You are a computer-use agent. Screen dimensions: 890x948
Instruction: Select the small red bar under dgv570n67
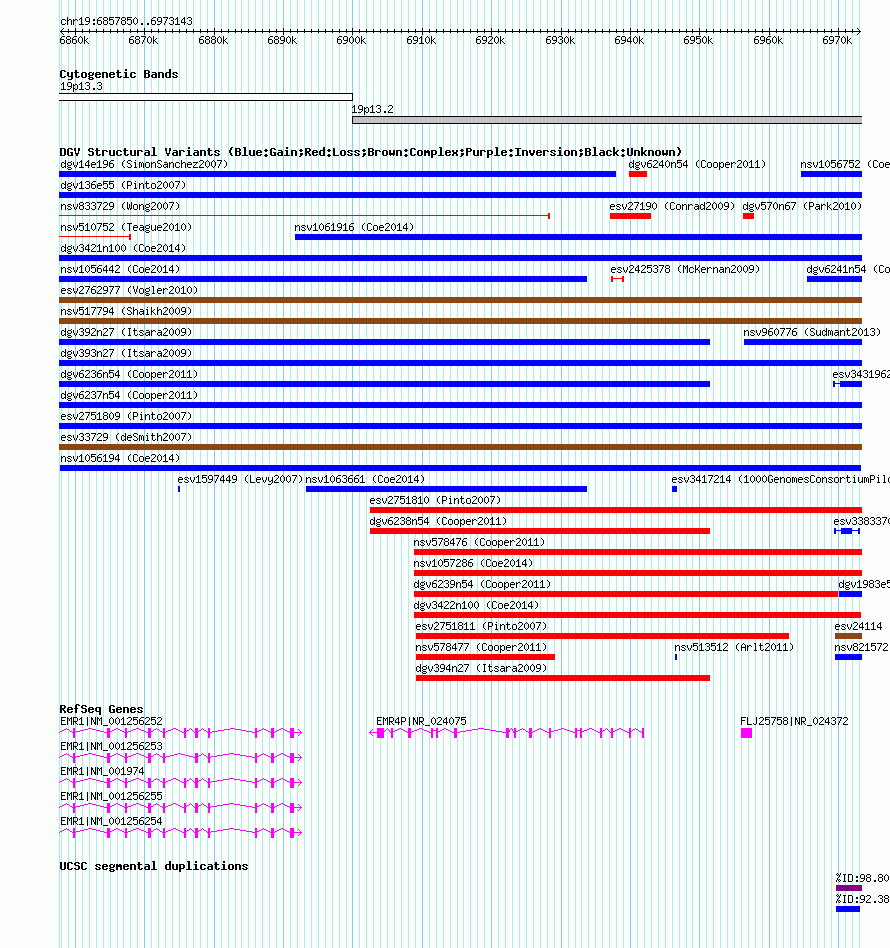(x=749, y=216)
